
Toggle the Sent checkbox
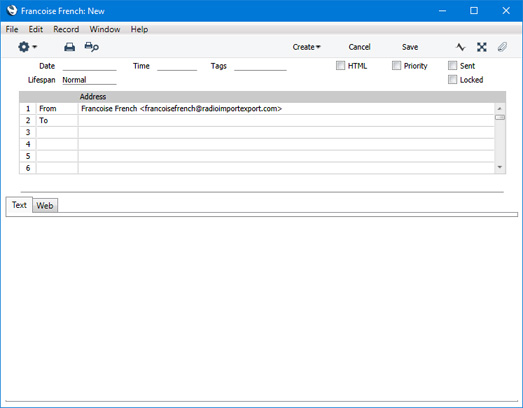pos(452,65)
